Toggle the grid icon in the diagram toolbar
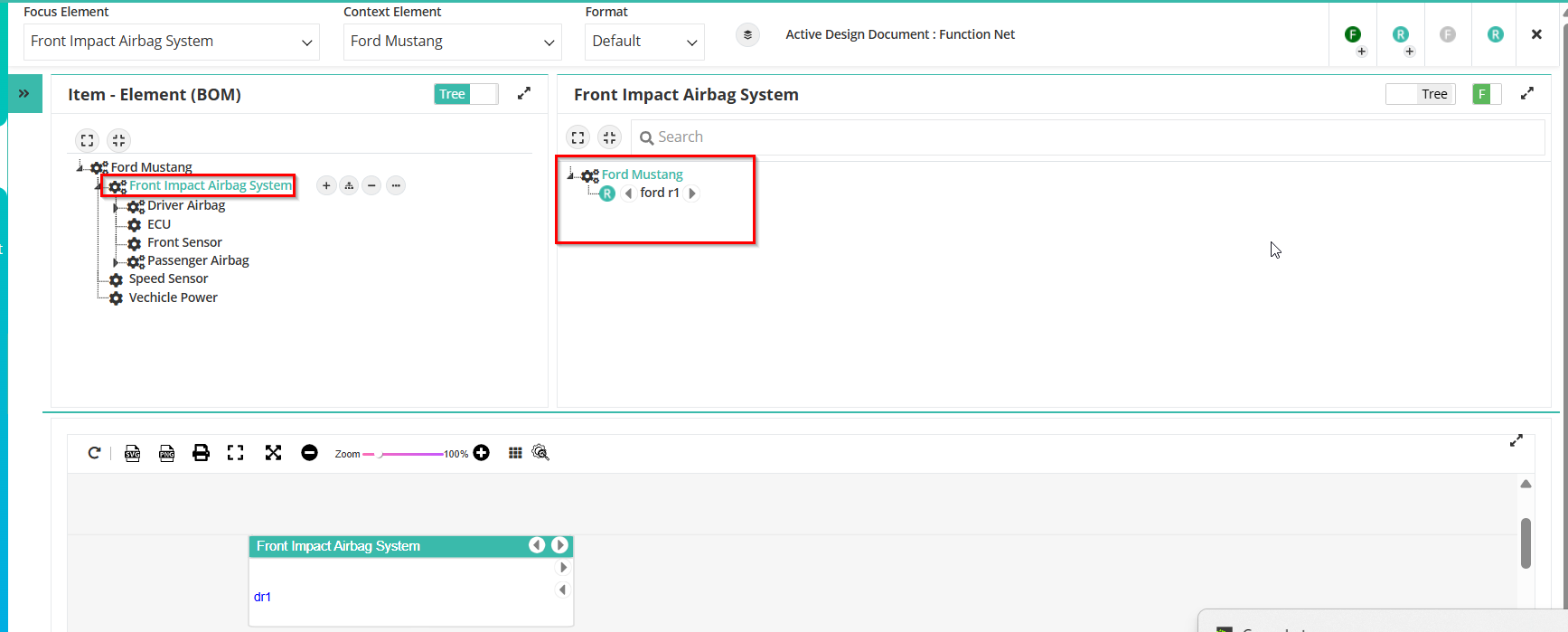Screen dimensions: 1568x632 (515, 453)
